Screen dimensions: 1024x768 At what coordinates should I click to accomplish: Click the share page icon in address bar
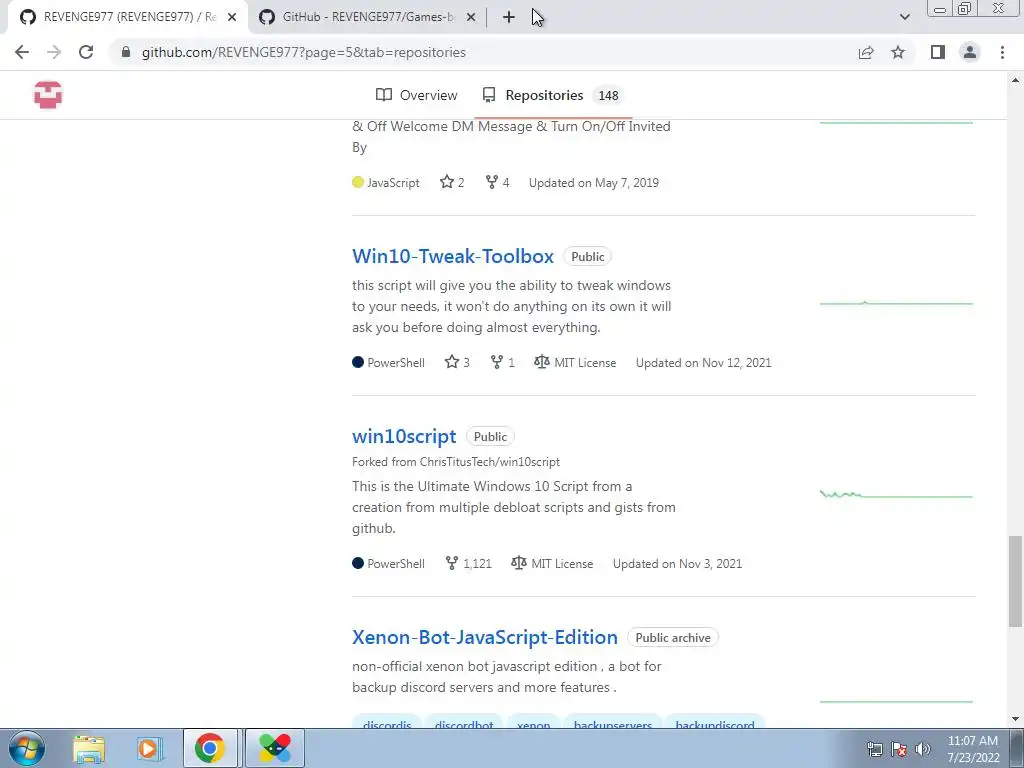pos(866,52)
